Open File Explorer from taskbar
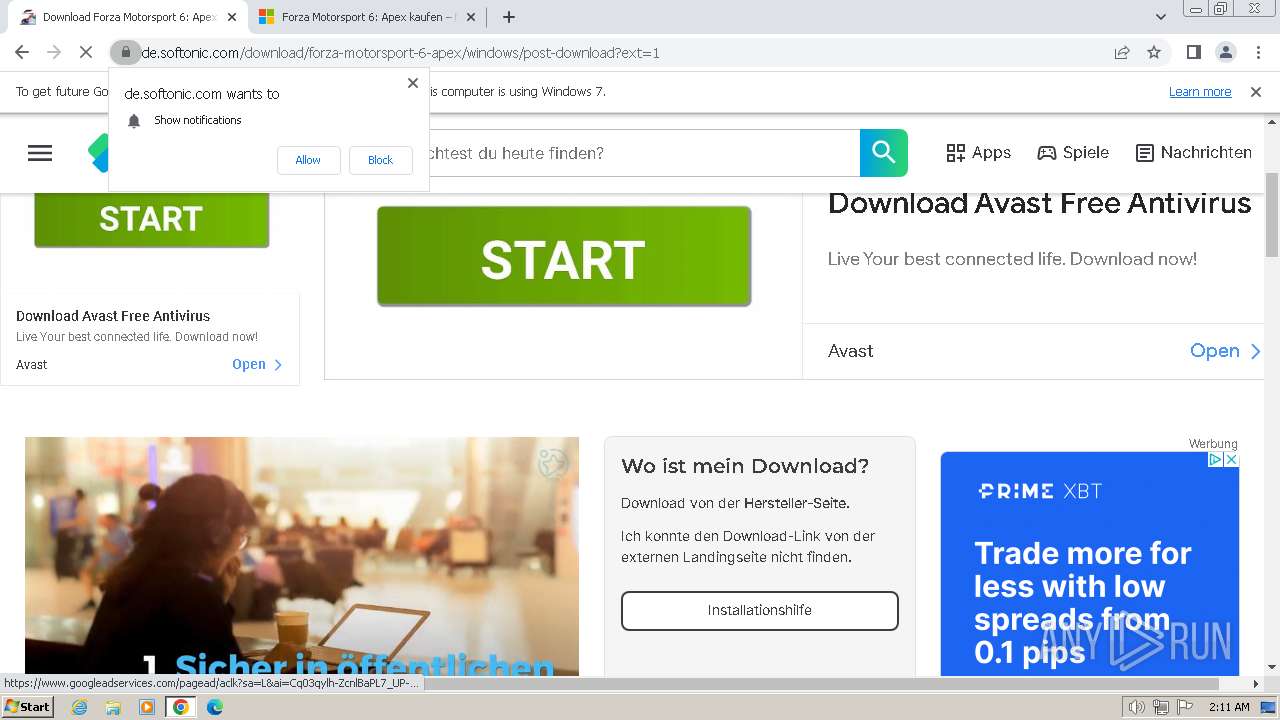This screenshot has width=1280, height=720. (113, 707)
